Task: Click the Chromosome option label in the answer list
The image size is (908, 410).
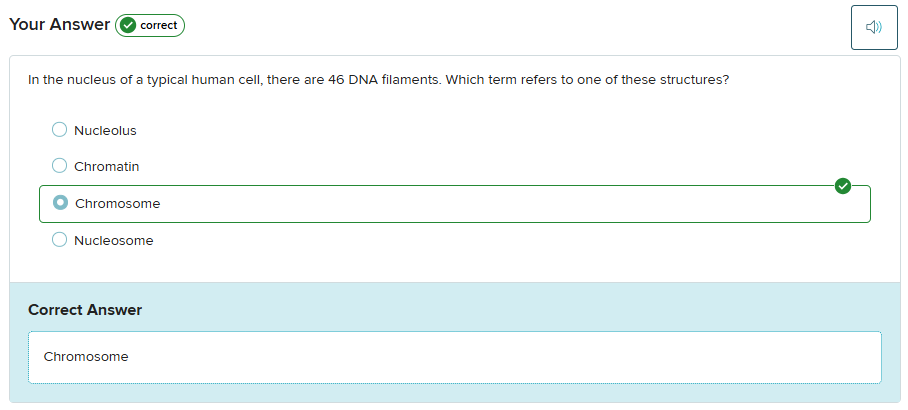Action: [117, 204]
